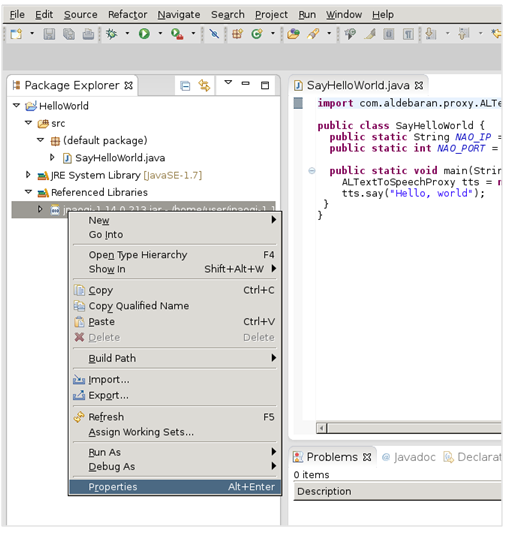Click the Save All toolbar icon
This screenshot has height=539, width=505.
(69, 34)
